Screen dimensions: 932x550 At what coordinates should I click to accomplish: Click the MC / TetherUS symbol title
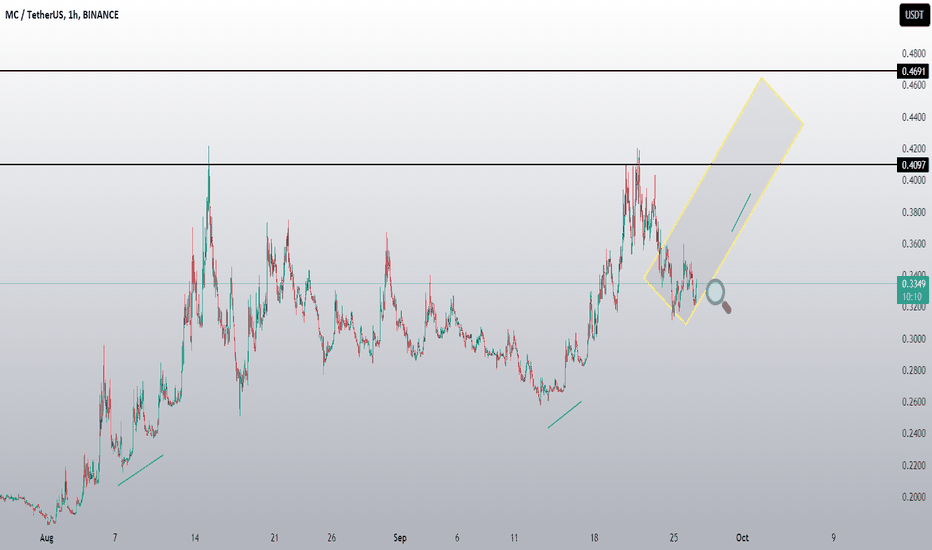(x=62, y=15)
